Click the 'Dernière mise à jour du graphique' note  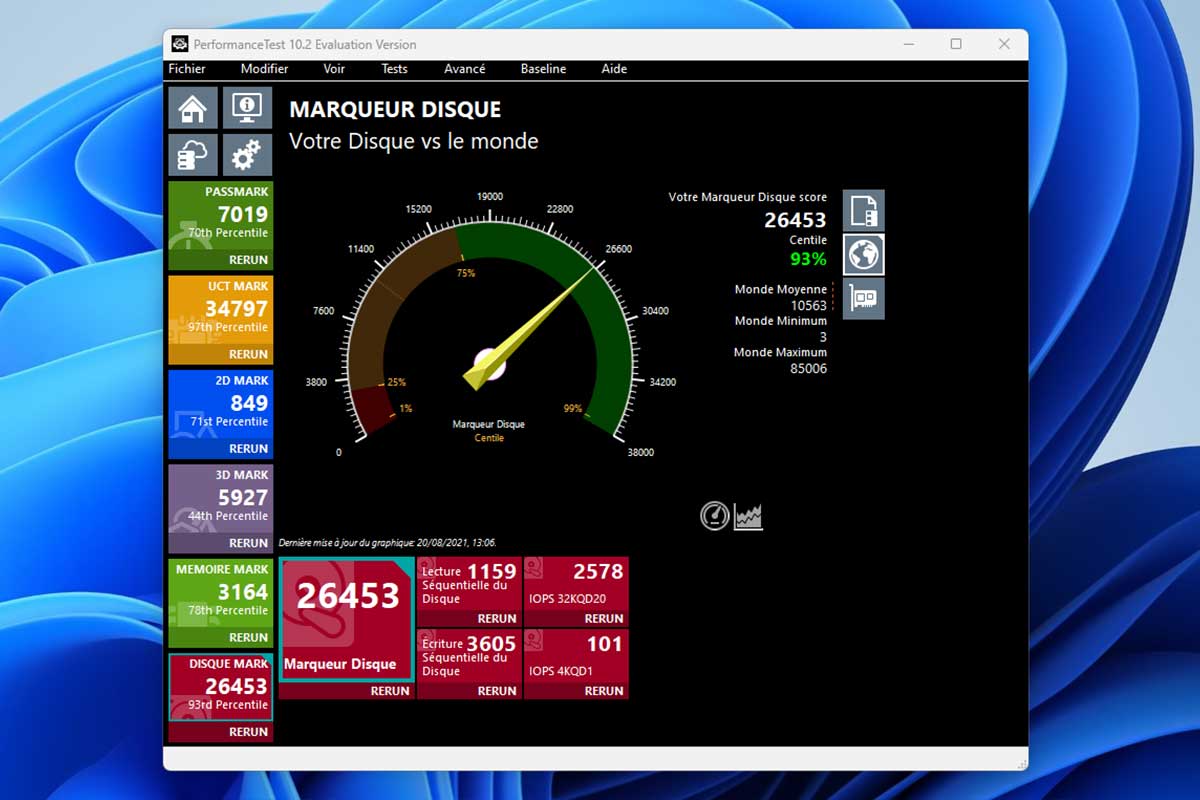click(x=388, y=542)
